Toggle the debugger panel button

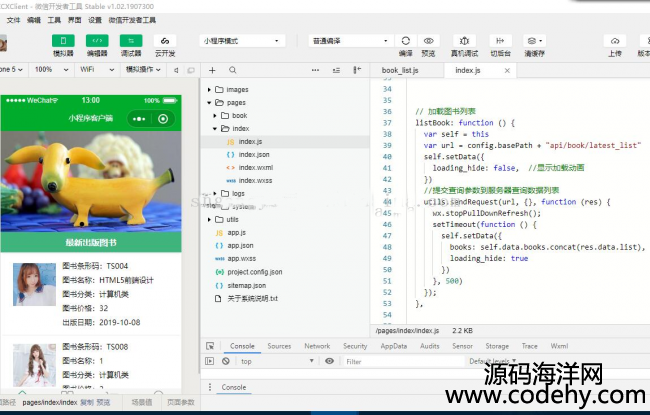point(131,41)
